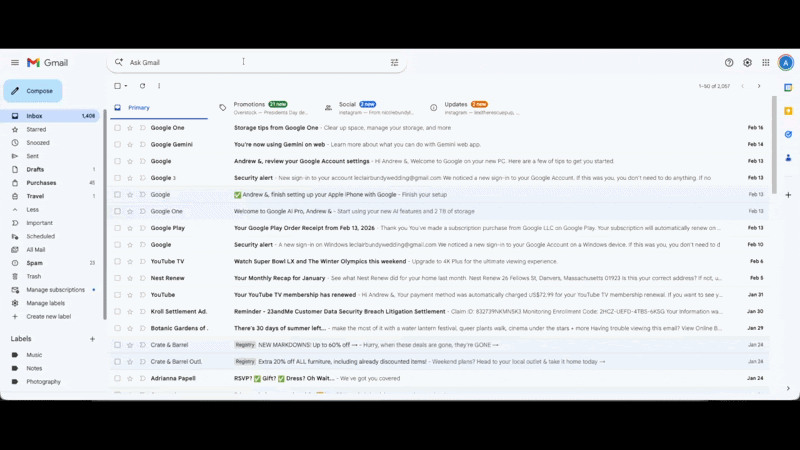
Task: Get add-ons plus icon in side panel
Action: click(788, 195)
